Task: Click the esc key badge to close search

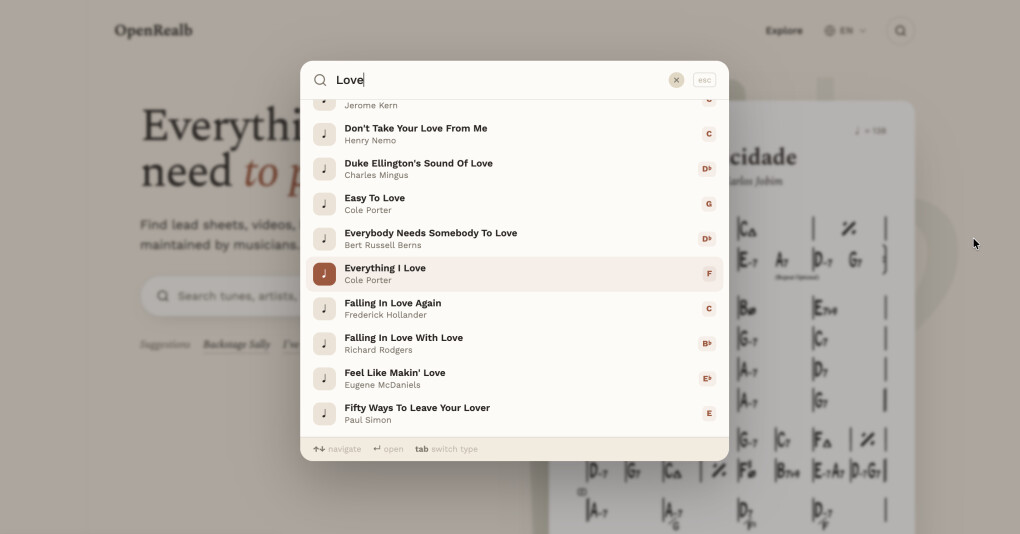Action: pos(705,80)
